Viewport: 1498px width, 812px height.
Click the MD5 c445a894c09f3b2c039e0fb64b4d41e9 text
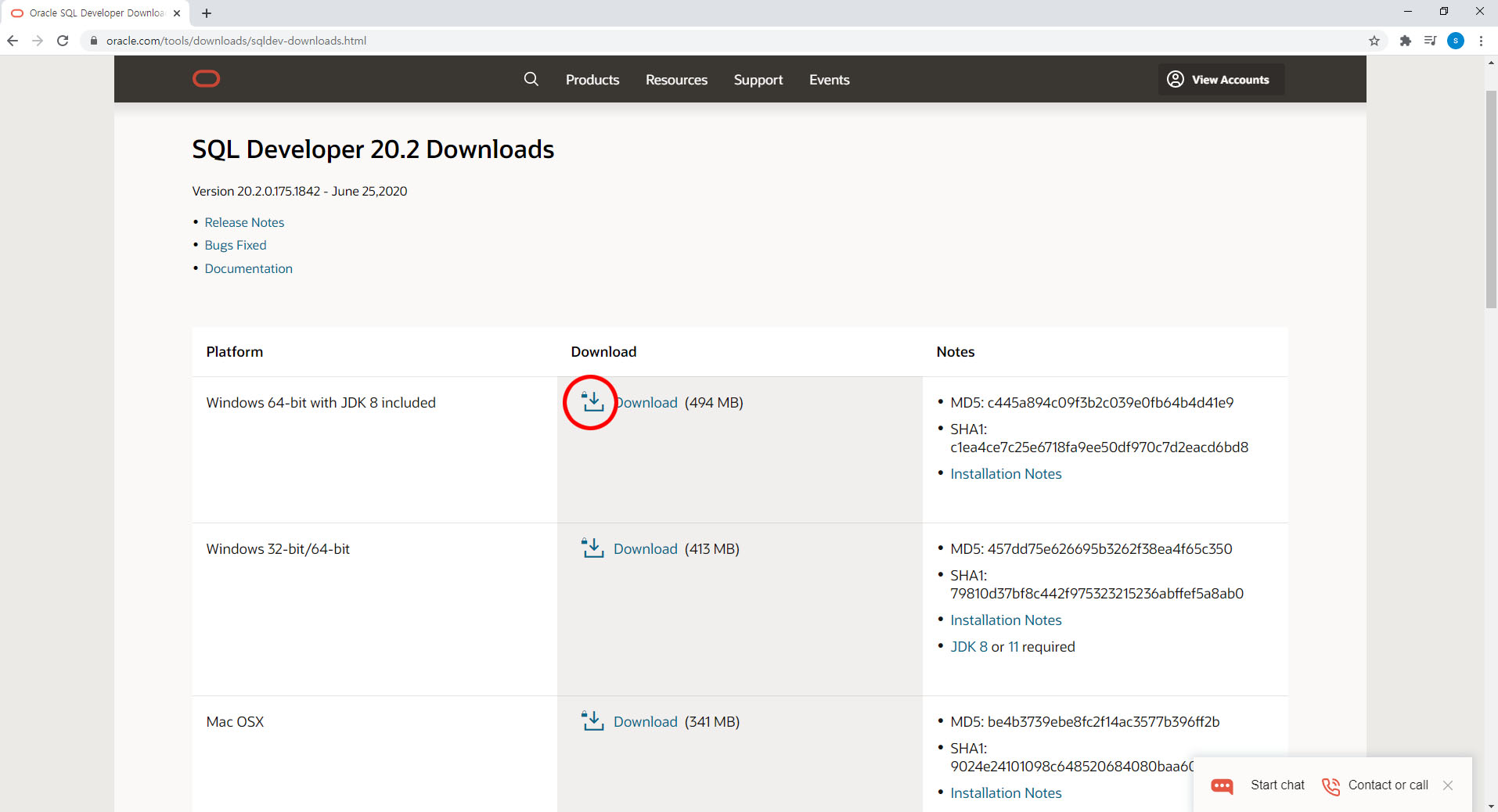point(1092,403)
